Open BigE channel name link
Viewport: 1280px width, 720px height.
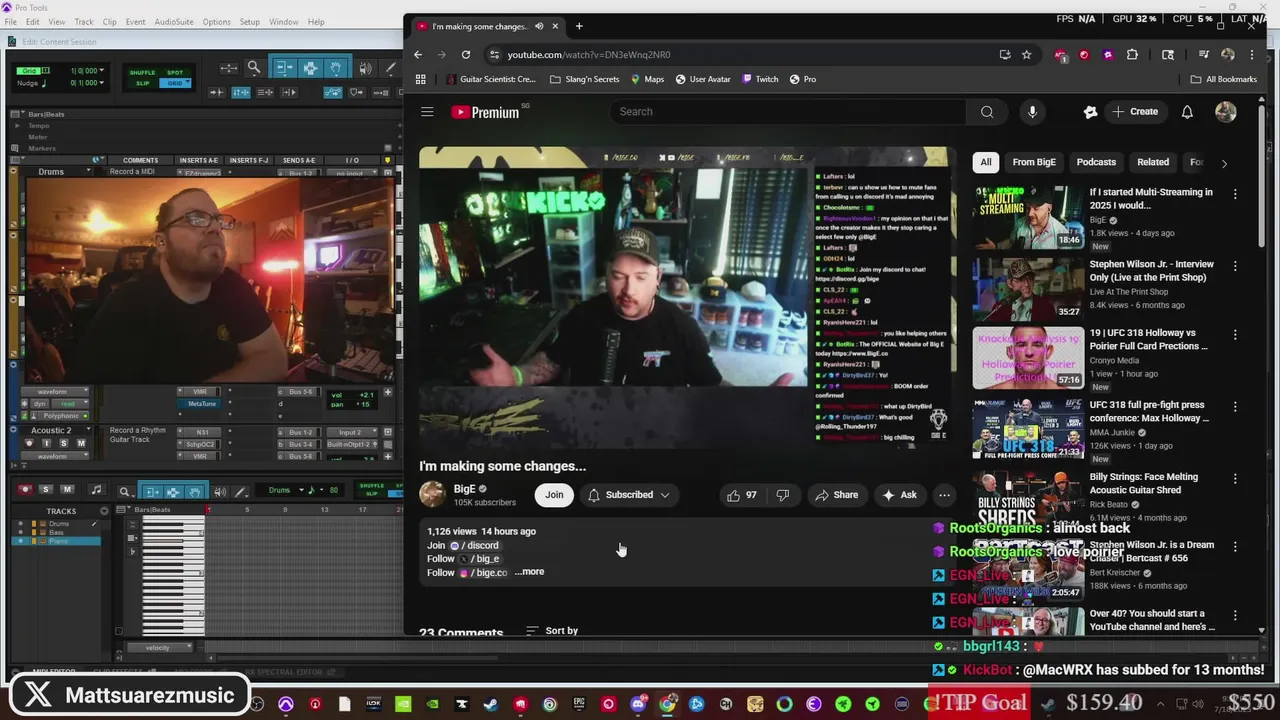pos(465,489)
